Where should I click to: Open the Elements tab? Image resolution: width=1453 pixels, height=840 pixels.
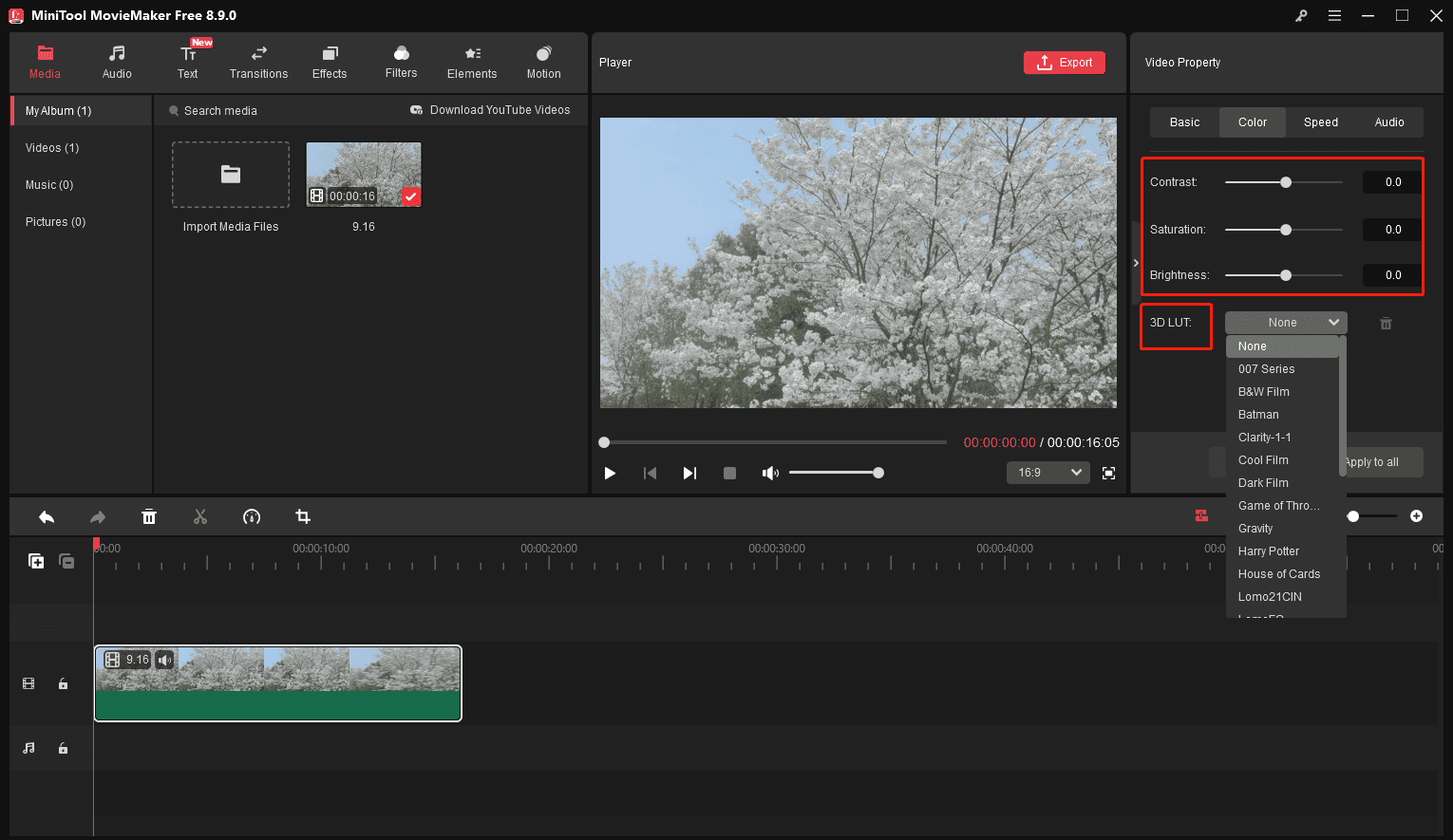point(472,62)
